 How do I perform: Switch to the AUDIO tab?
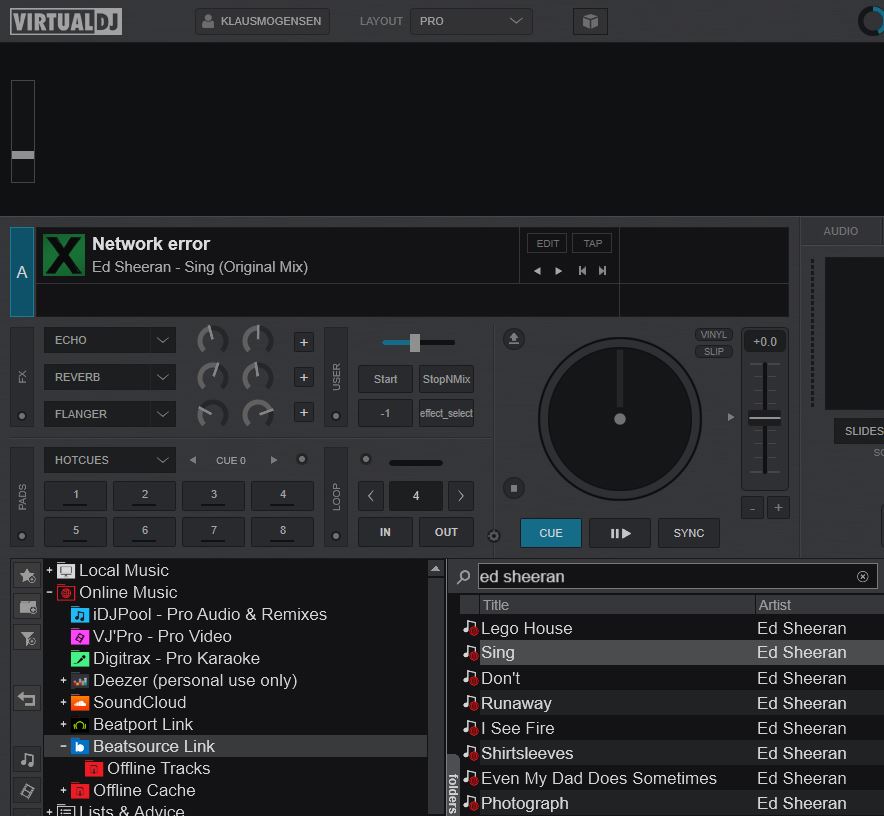[840, 231]
